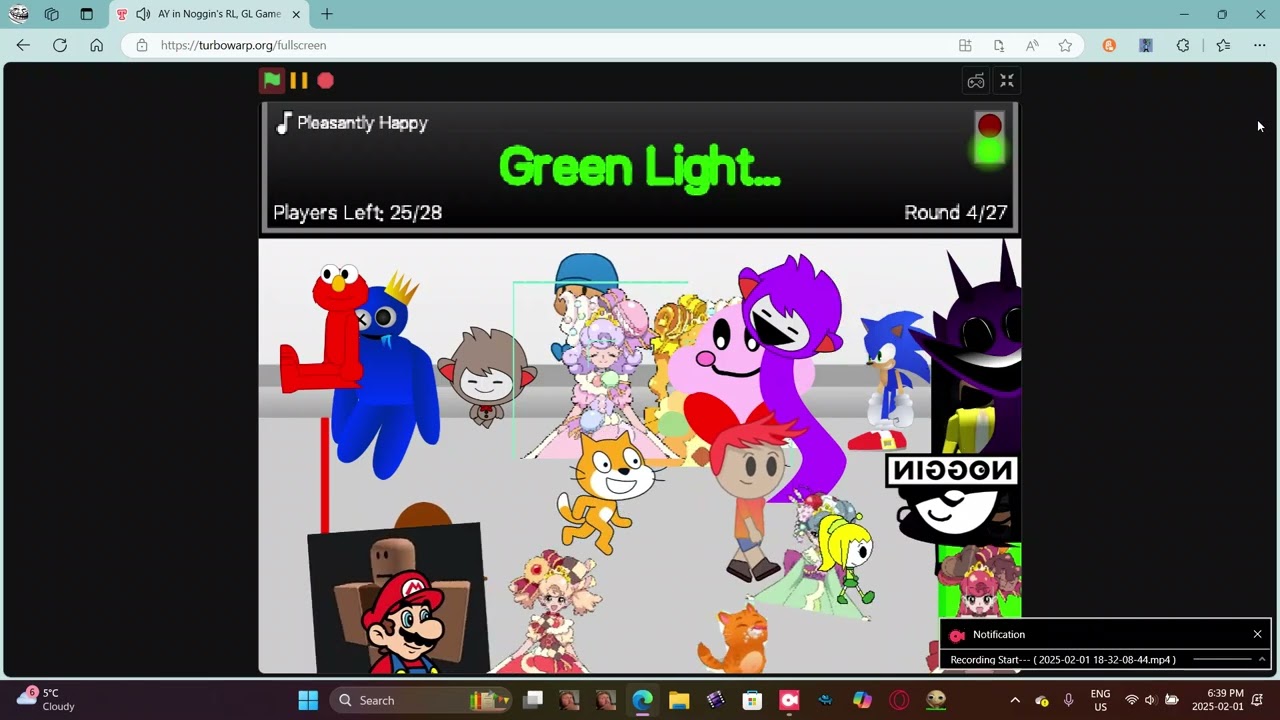Open the notification center bell icon
This screenshot has height=720, width=1280.
click(x=1258, y=700)
